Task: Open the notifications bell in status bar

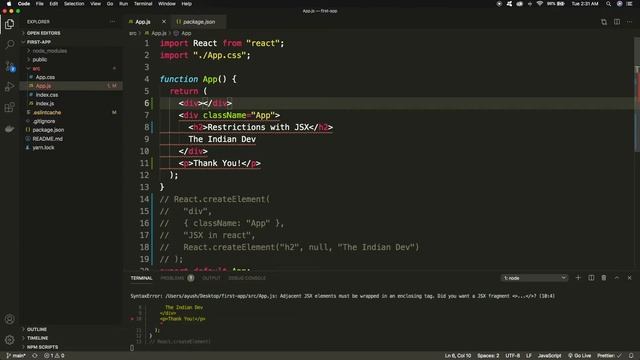Action: pos(631,356)
